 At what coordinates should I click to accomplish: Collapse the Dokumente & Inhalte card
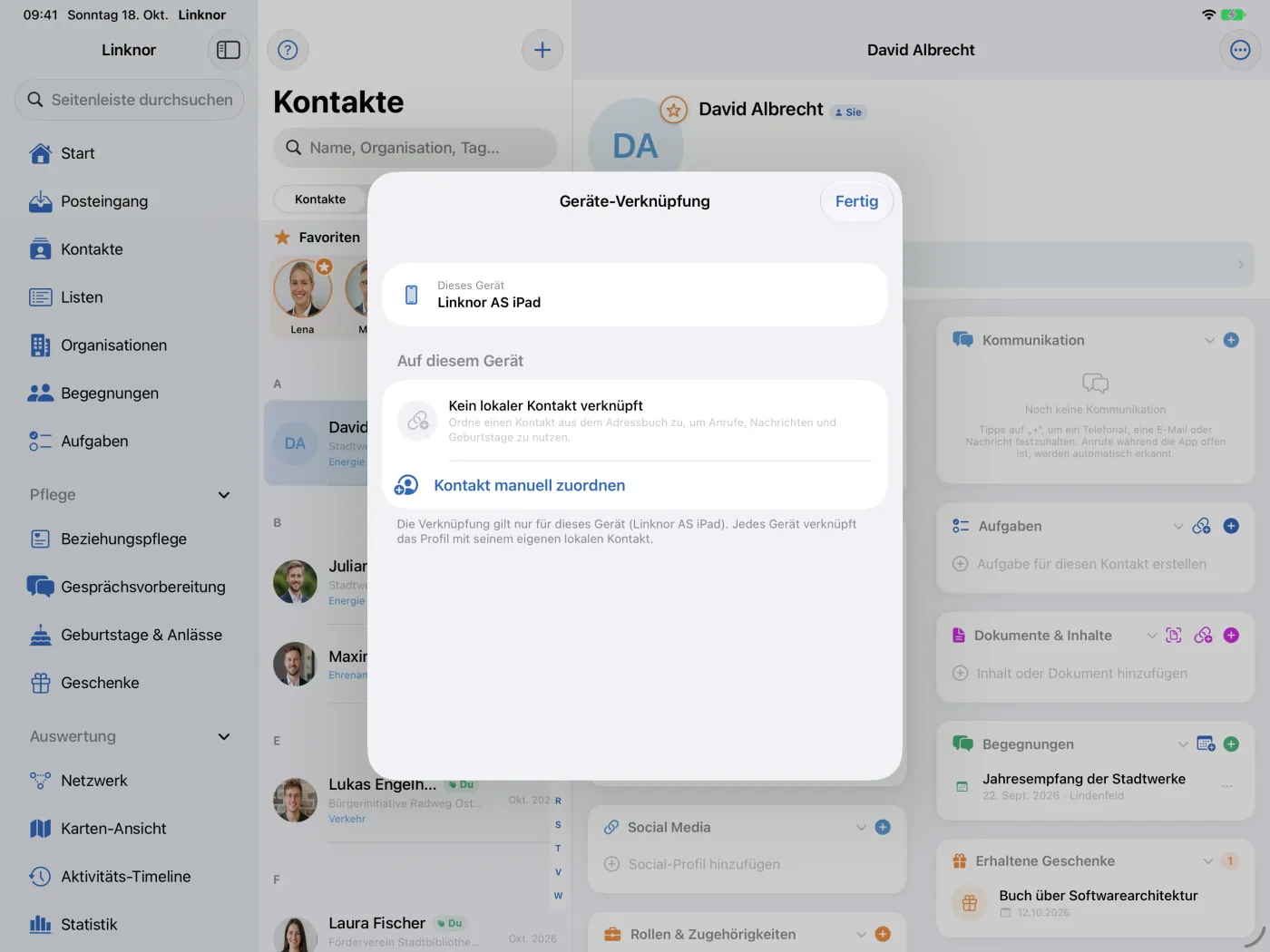[1152, 636]
